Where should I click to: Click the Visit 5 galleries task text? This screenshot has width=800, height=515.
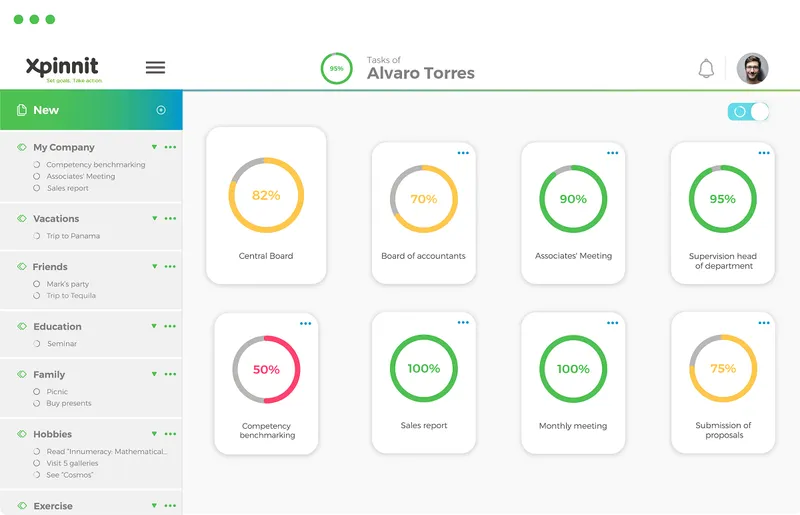pos(72,463)
